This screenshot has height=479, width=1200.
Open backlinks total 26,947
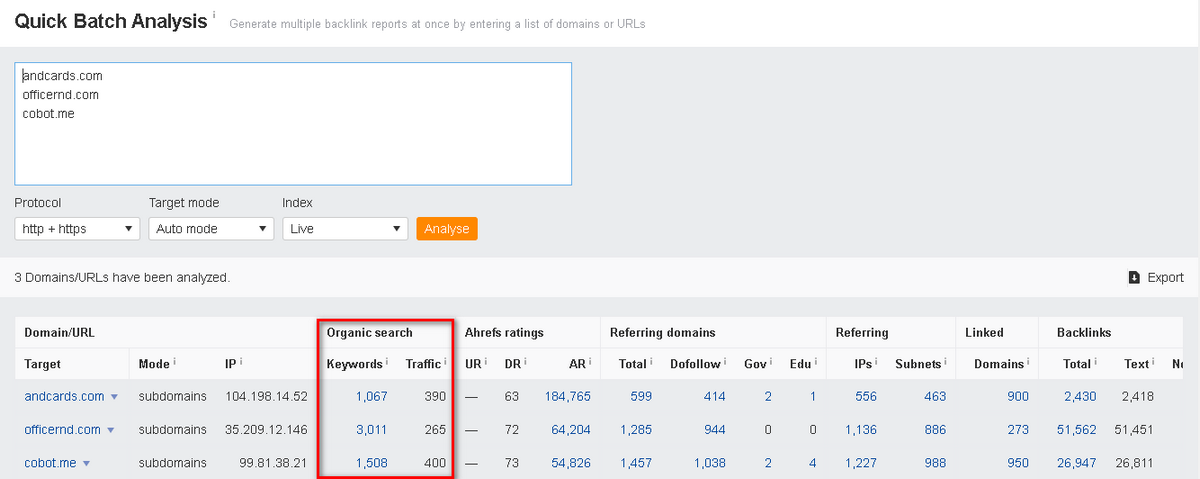tap(1077, 462)
